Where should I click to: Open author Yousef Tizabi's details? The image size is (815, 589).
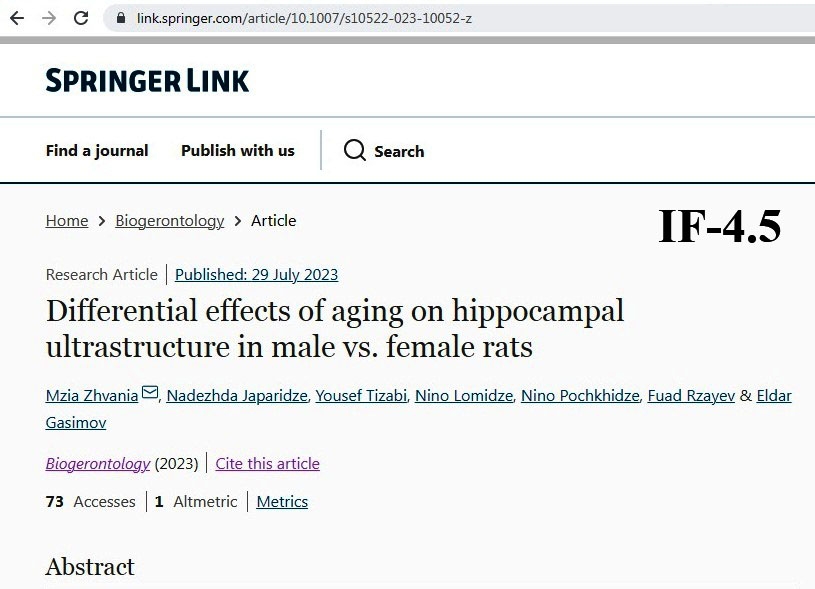point(361,396)
